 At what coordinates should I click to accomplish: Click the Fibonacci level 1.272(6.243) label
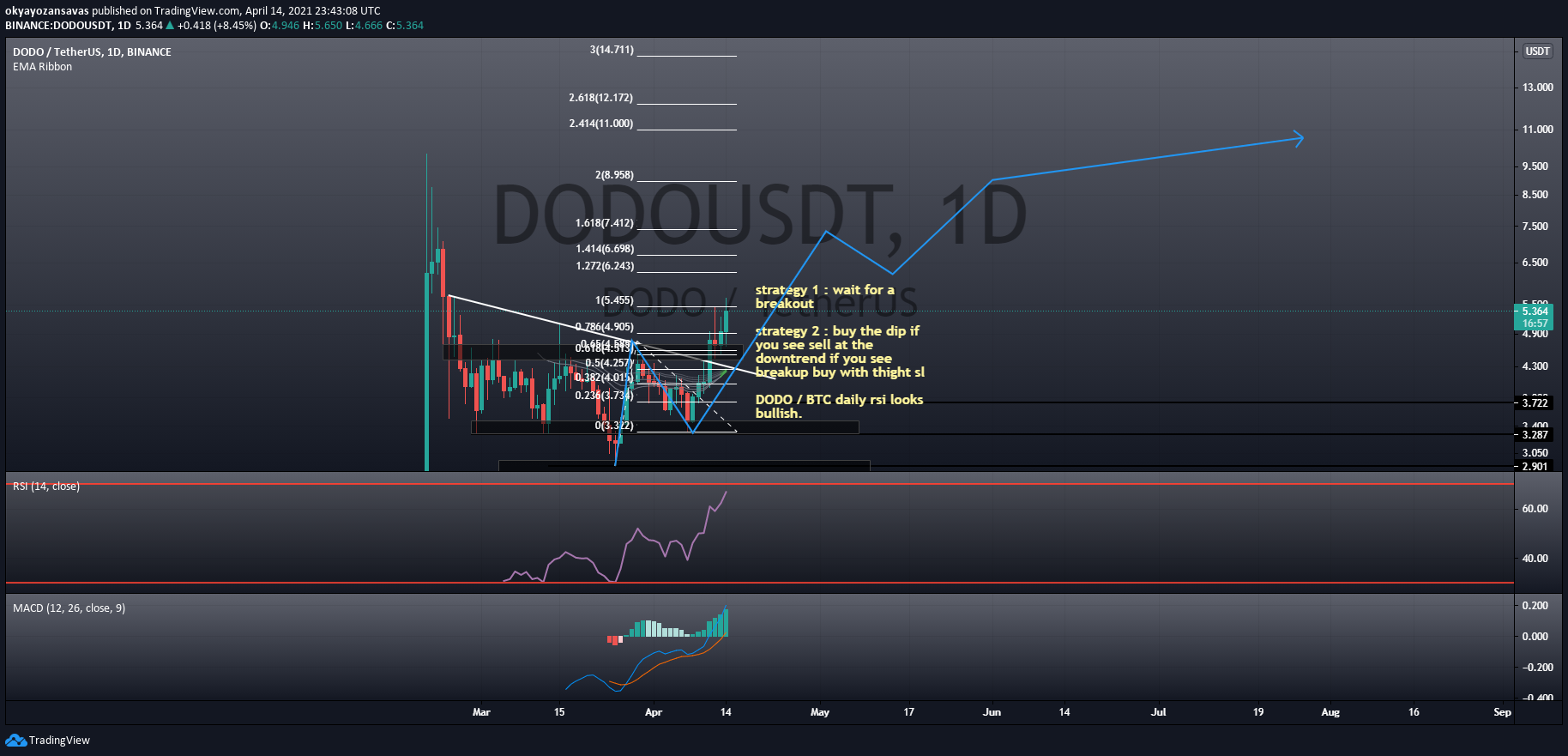click(605, 266)
